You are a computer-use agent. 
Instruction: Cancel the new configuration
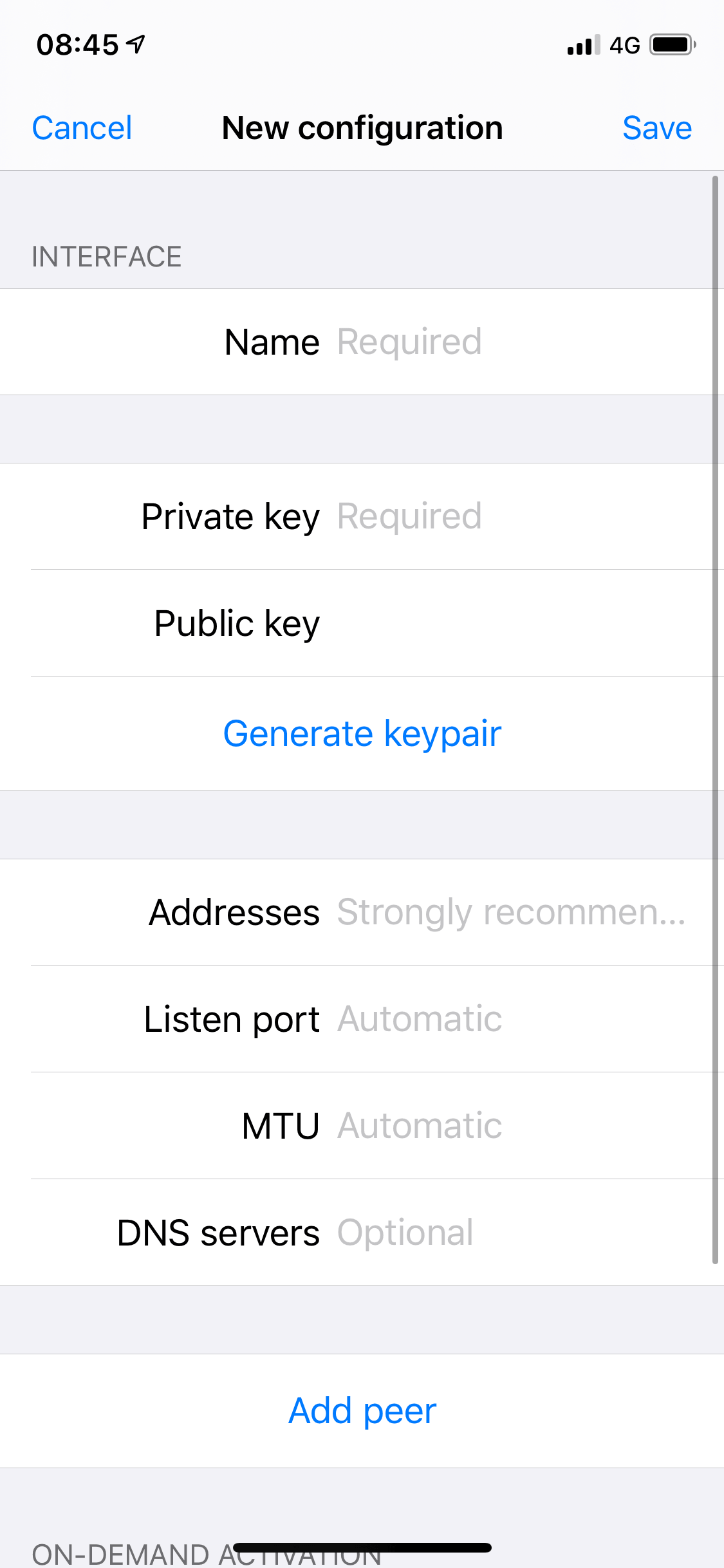click(x=82, y=127)
